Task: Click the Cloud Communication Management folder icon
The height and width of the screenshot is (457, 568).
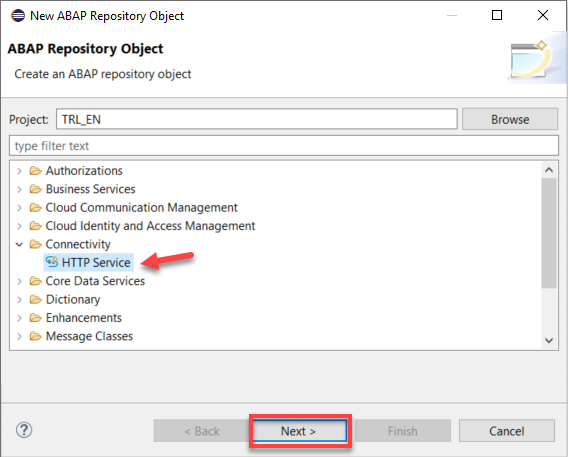Action: (x=36, y=207)
